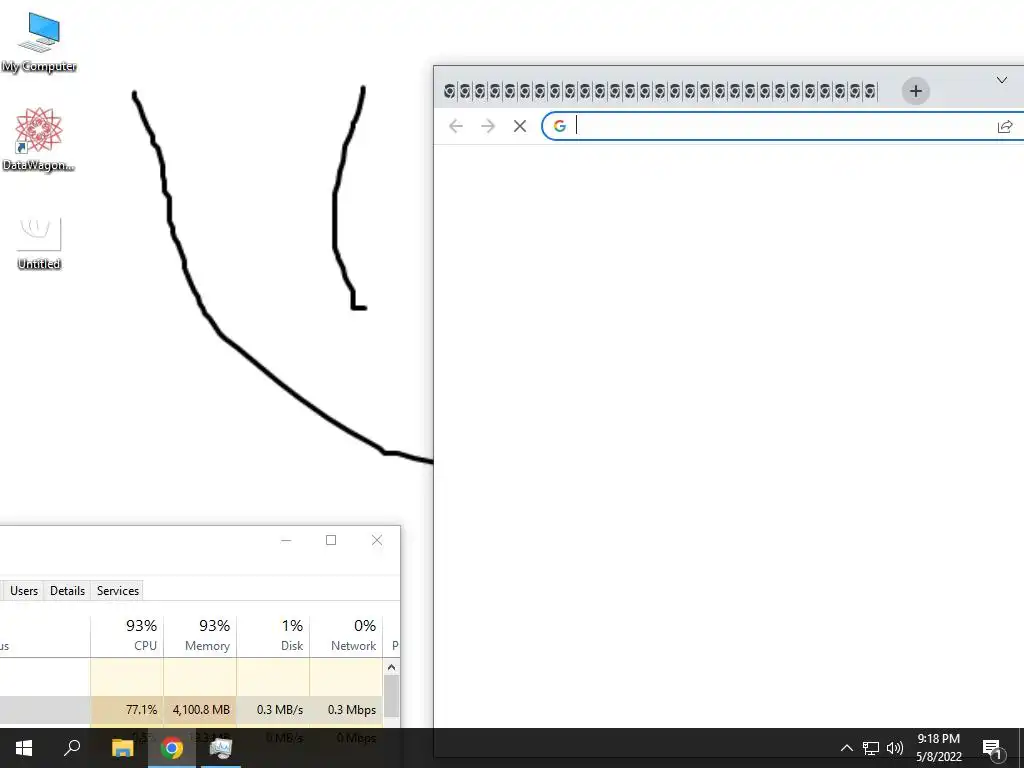Click the 77.1% CPU cell
1024x768 pixels.
pos(127,710)
